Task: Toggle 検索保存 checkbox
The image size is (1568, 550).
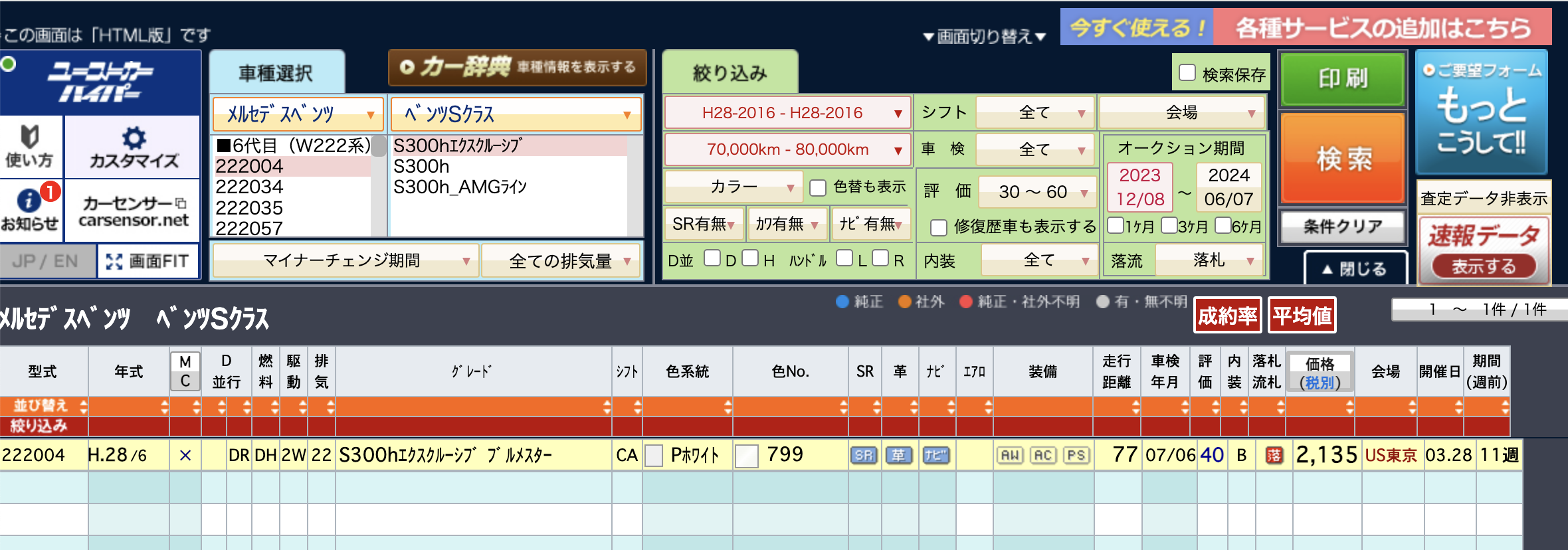Action: [x=1187, y=72]
